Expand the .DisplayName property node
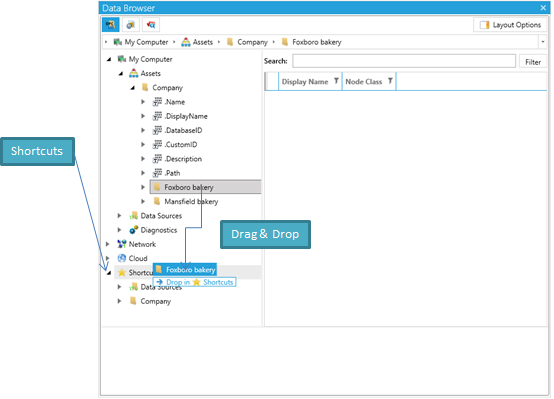The height and width of the screenshot is (399, 554). tap(143, 116)
